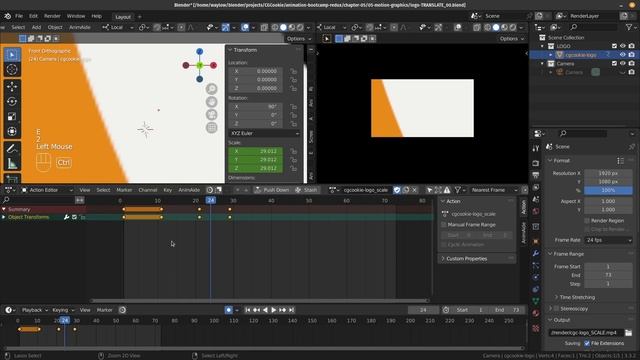640x360 pixels.
Task: Open the Object Constraints properties tab icon
Action: click(x=536, y=289)
